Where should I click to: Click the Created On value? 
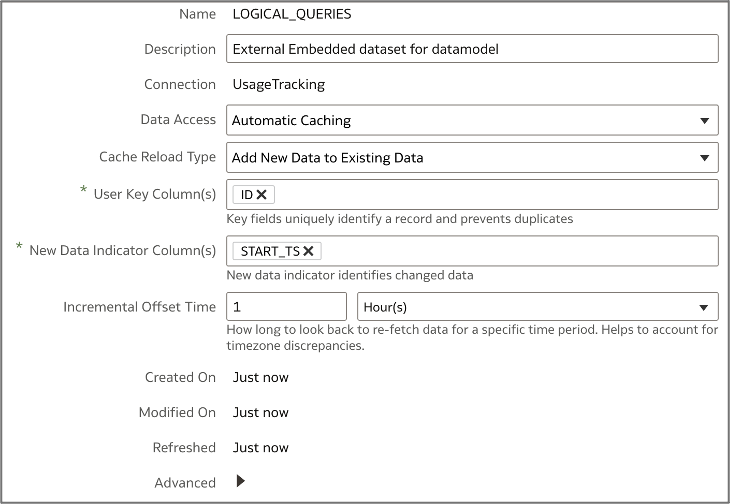click(261, 378)
